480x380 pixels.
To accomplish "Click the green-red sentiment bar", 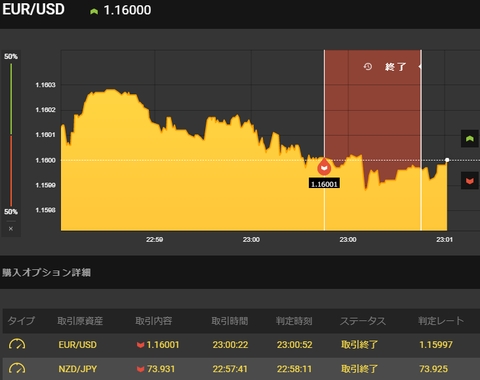I will tap(11, 135).
